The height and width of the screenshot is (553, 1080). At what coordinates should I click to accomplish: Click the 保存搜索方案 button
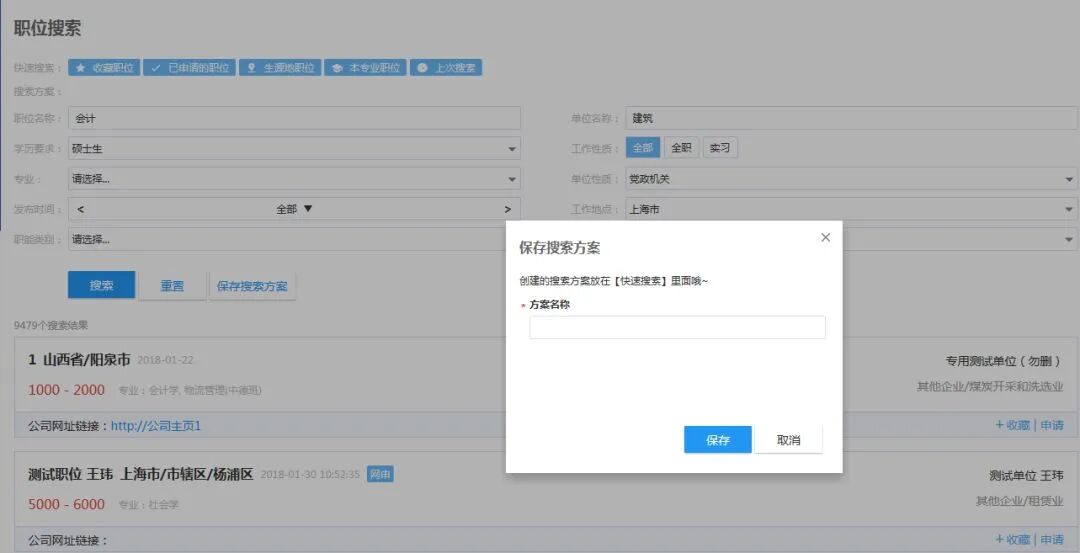(252, 286)
